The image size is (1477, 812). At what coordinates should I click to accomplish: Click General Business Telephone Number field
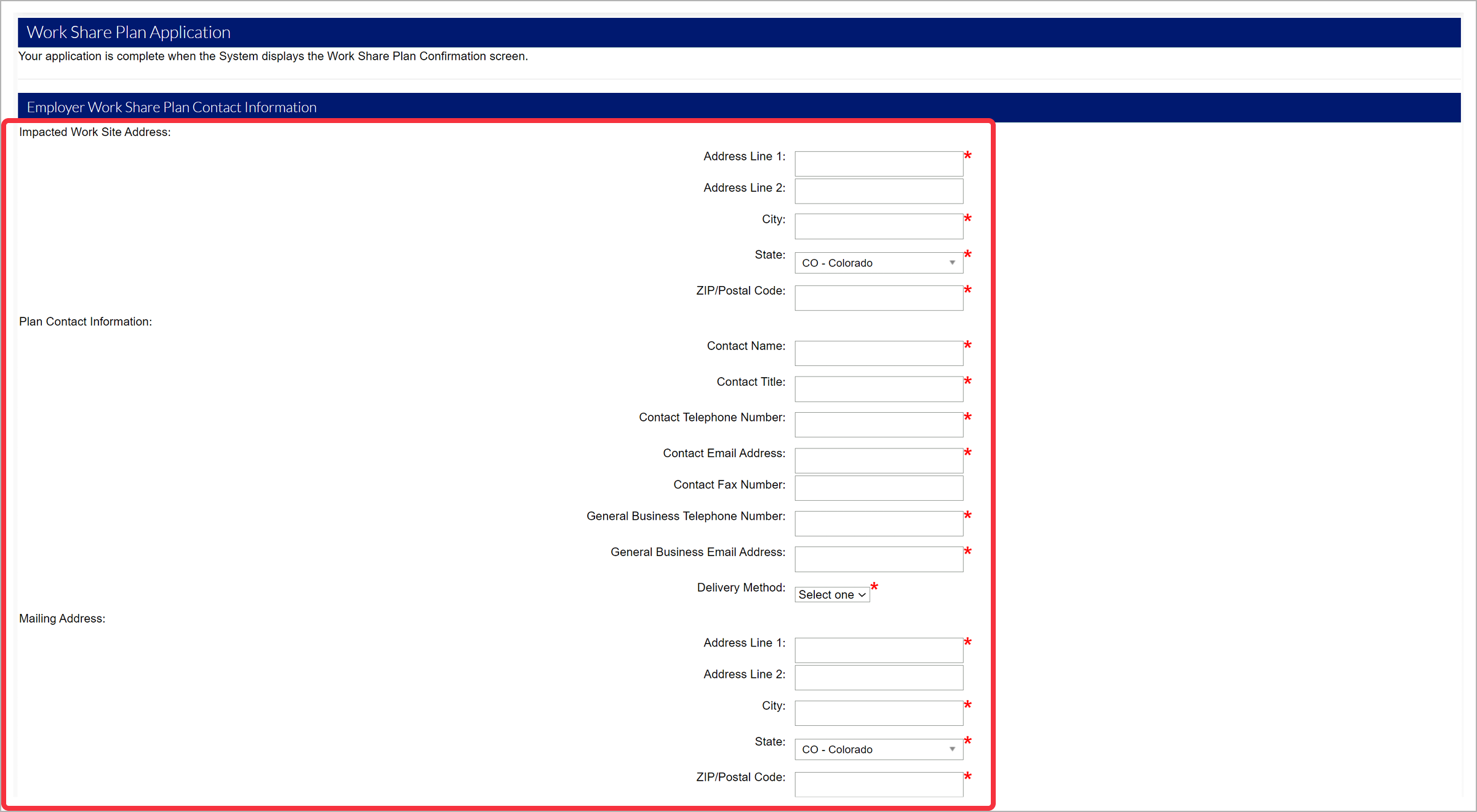click(x=878, y=523)
